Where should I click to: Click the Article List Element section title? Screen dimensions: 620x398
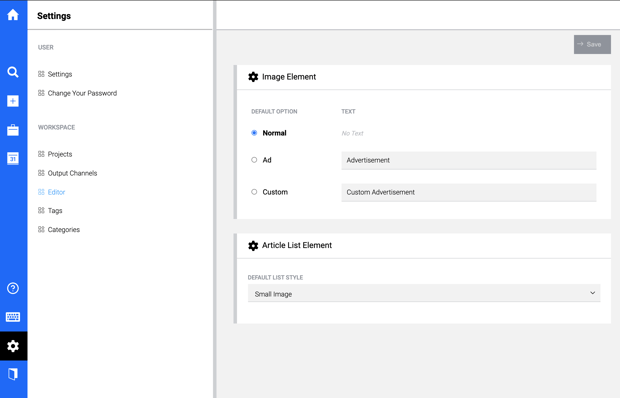297,245
